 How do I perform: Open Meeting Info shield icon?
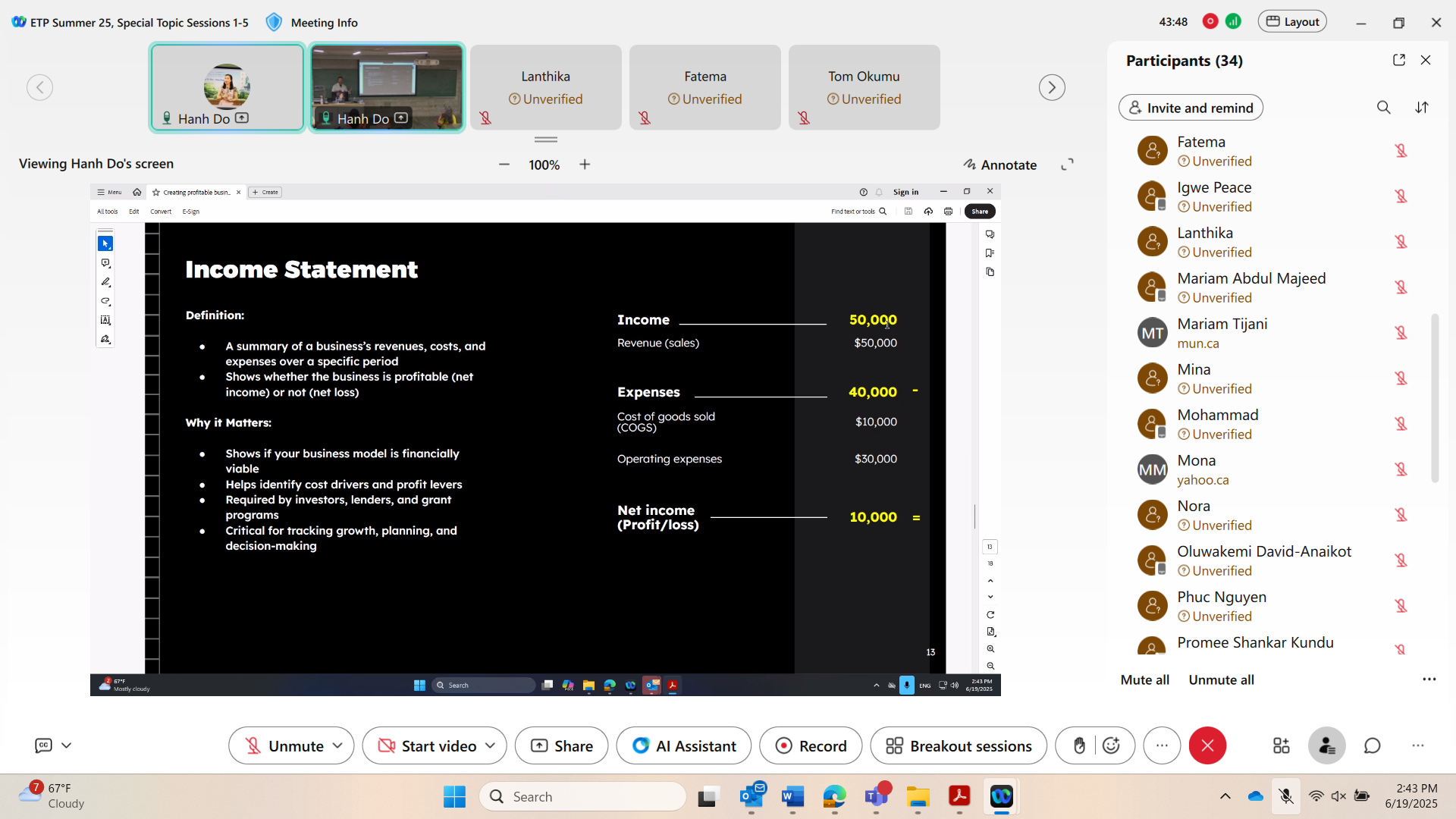point(274,22)
